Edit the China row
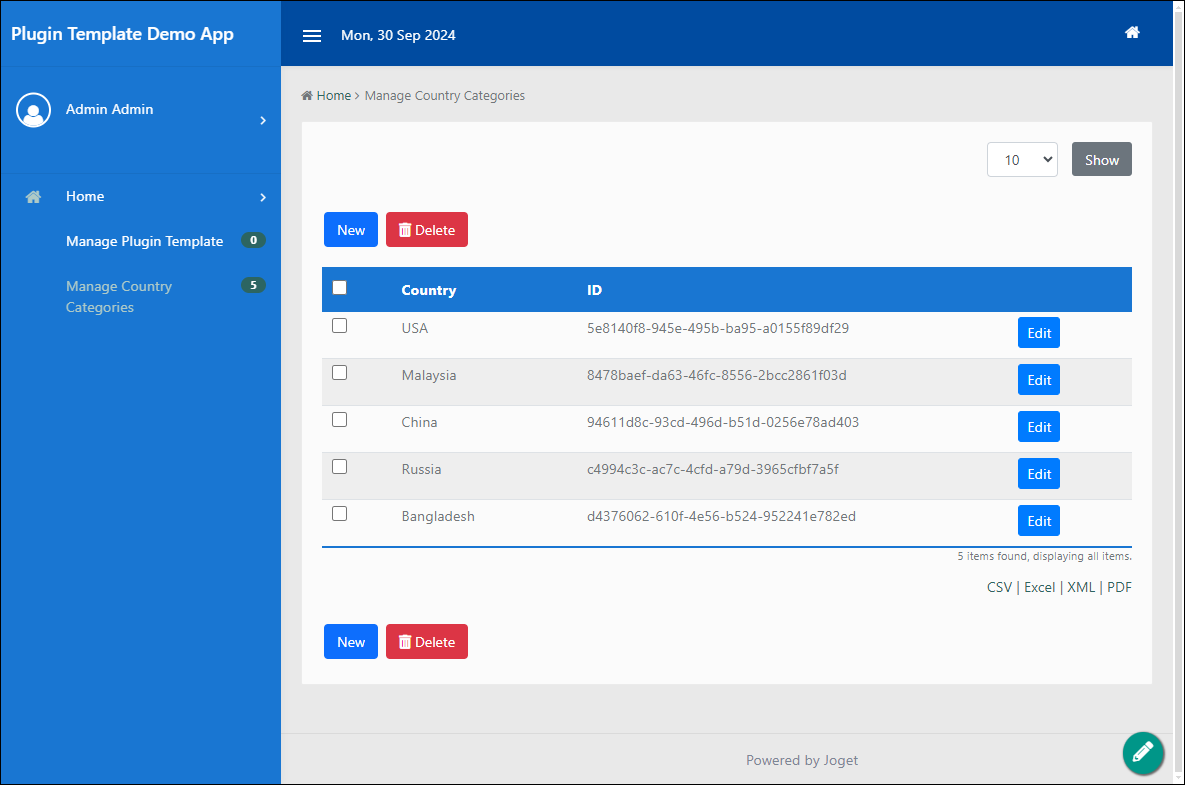This screenshot has height=785, width=1185. point(1038,427)
